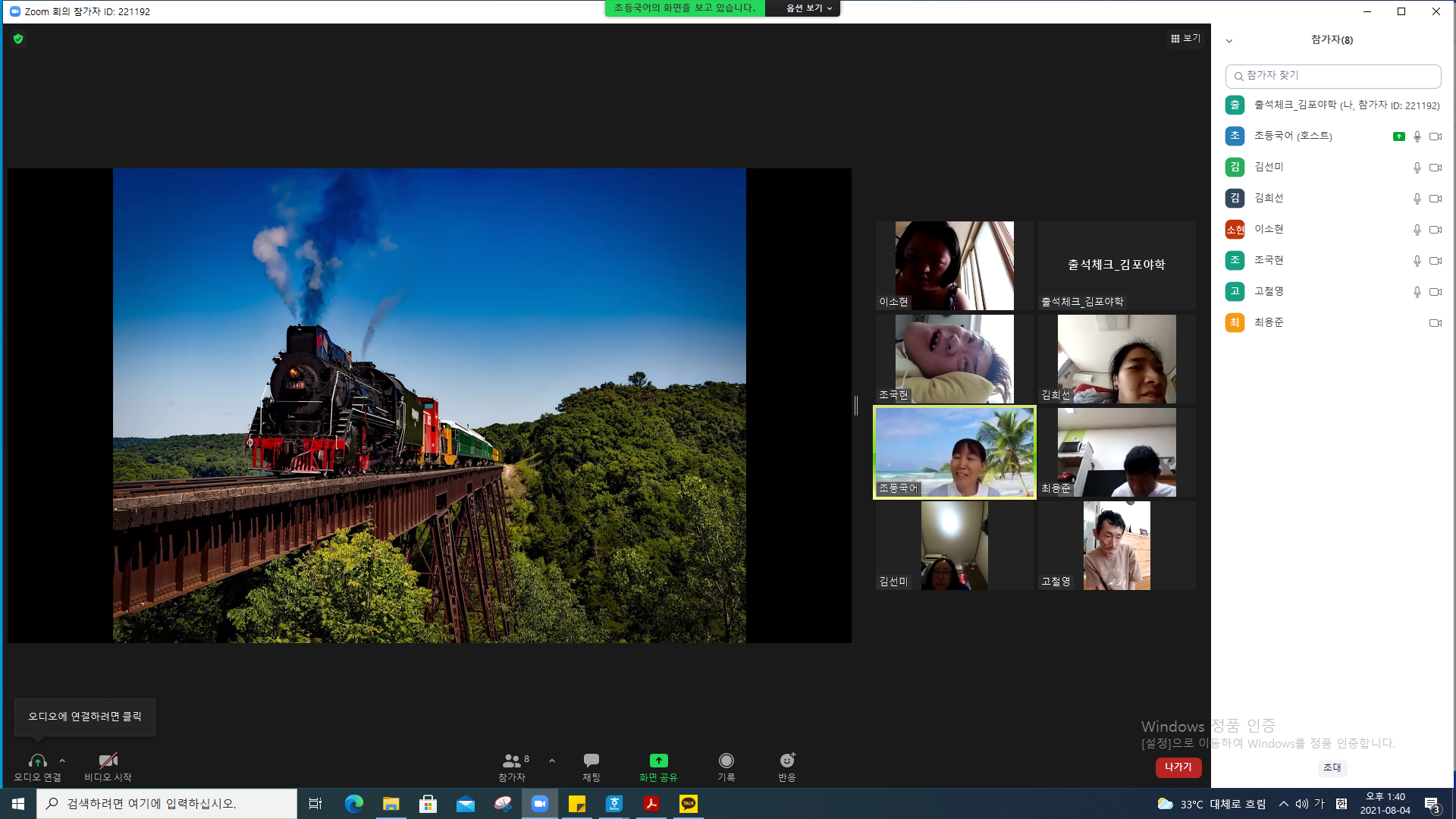Viewport: 1456px width, 819px height.
Task: Open the 옵션 보기 dropdown at top
Action: pos(808,8)
